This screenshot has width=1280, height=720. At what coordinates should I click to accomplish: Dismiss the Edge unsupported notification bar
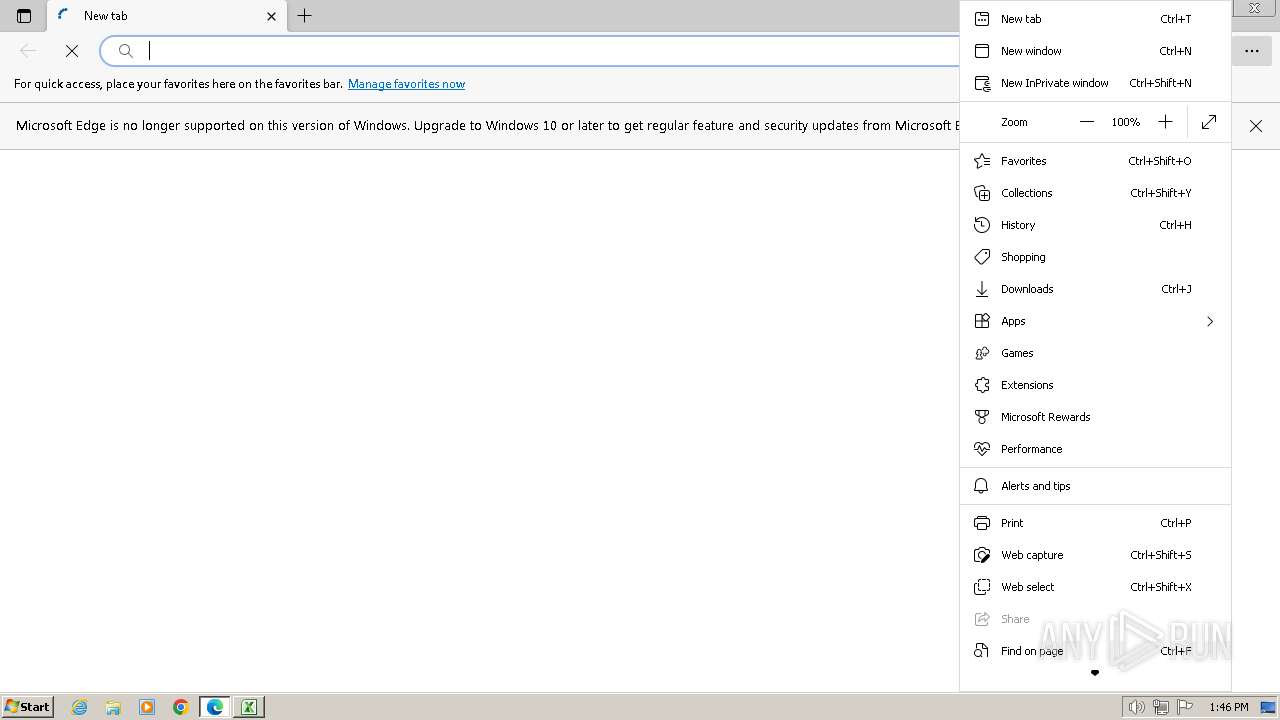pos(1256,126)
